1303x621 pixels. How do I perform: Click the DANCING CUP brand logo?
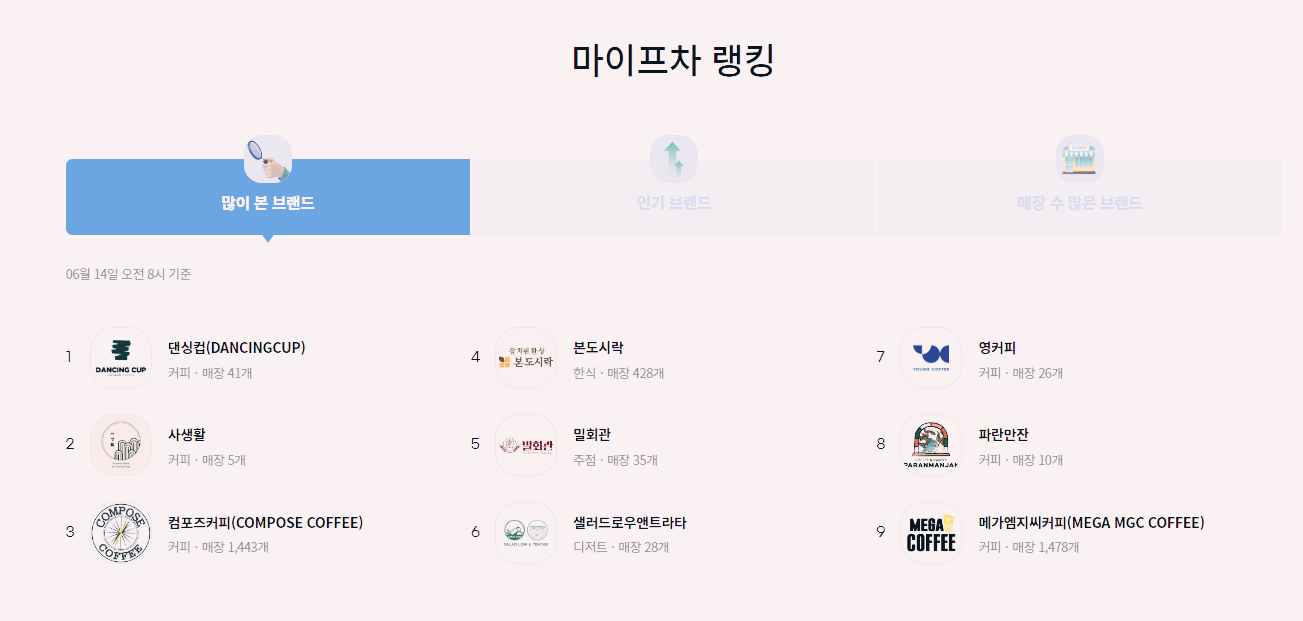[x=120, y=357]
